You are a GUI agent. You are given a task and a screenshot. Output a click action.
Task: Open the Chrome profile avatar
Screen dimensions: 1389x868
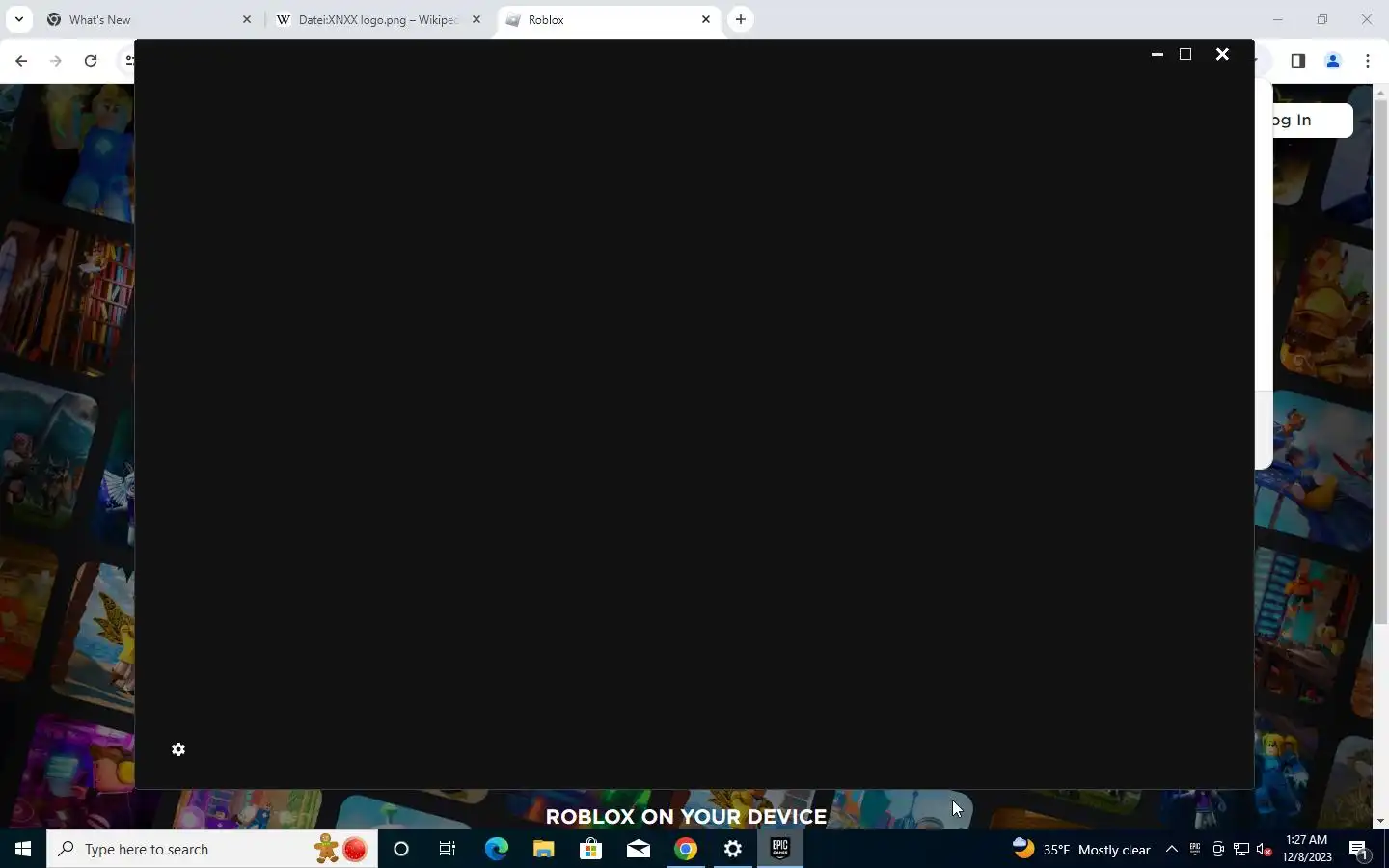tap(1333, 61)
